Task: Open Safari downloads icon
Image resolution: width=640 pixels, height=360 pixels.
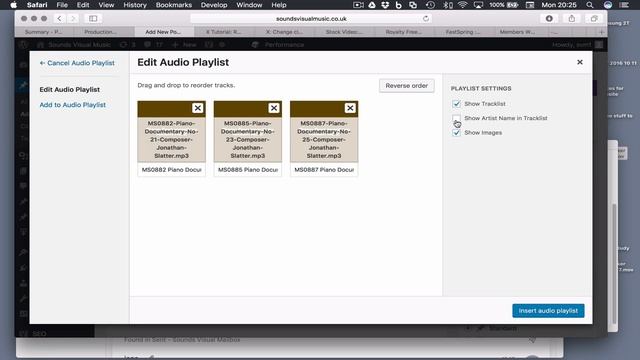Action: point(549,18)
